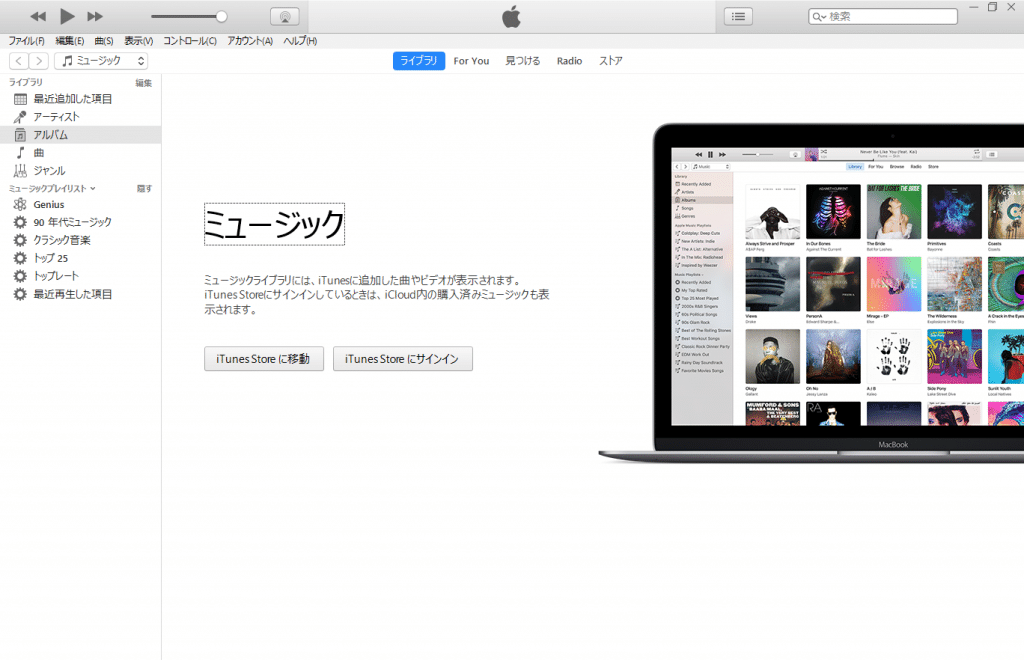The image size is (1024, 660).
Task: Open the 編集(E) menu
Action: pyautogui.click(x=69, y=40)
